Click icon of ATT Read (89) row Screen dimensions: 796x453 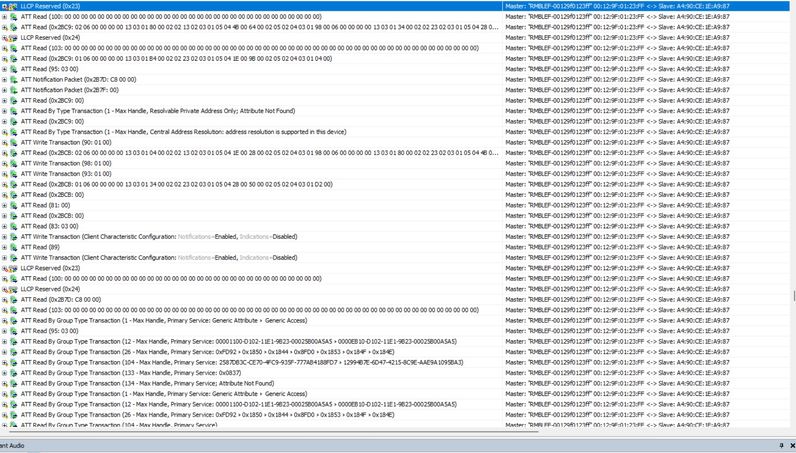14,247
